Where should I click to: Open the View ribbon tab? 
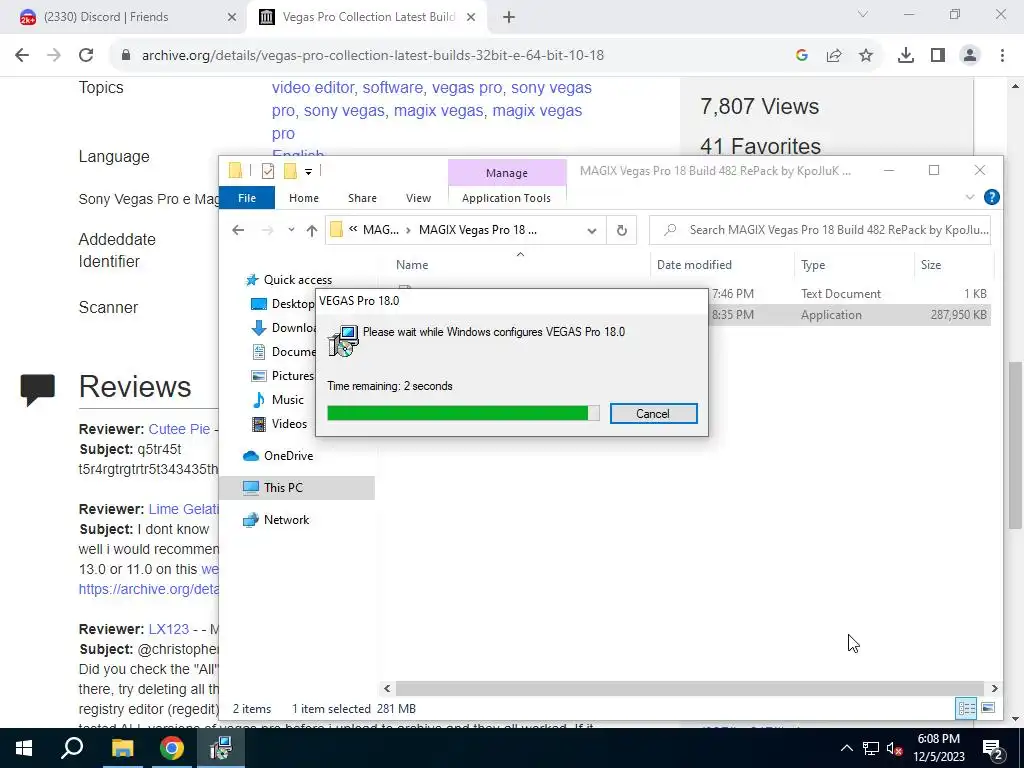[418, 198]
